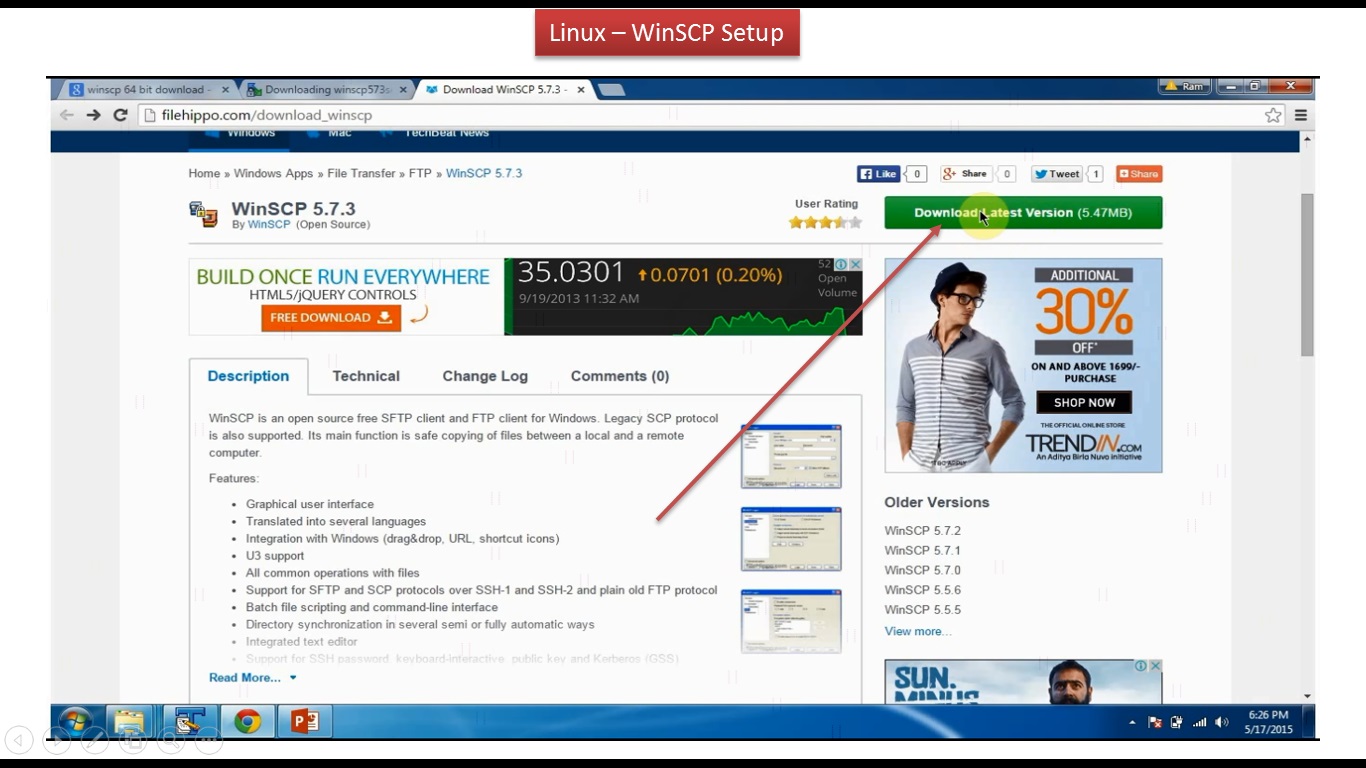Open the FTP breadcrumb link
The image size is (1366, 768).
pos(420,174)
